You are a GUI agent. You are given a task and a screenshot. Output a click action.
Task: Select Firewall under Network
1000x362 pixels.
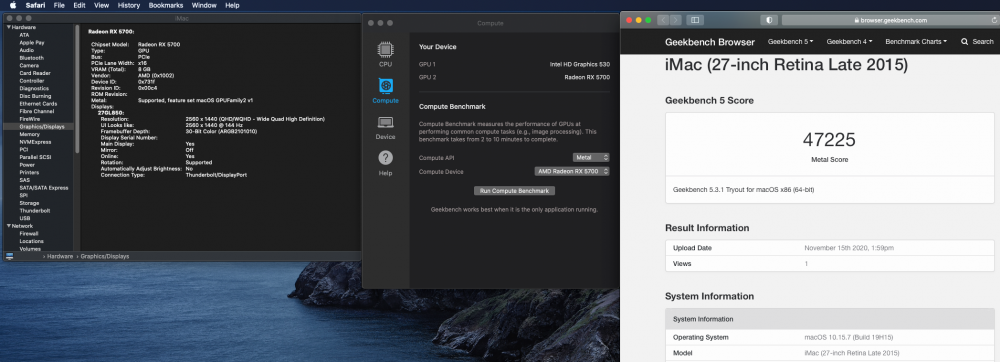click(x=28, y=234)
